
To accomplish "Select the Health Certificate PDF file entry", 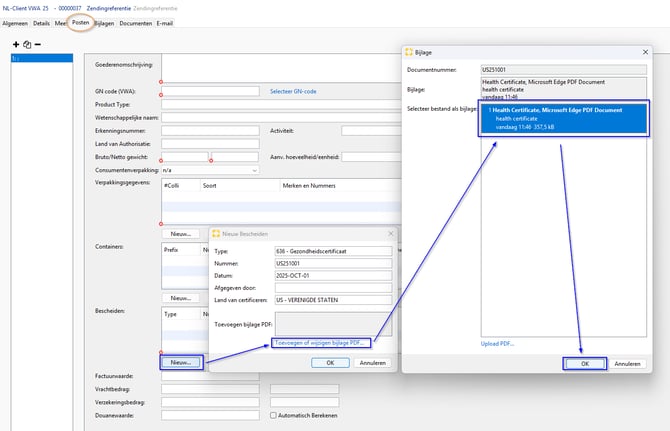I will [x=563, y=118].
